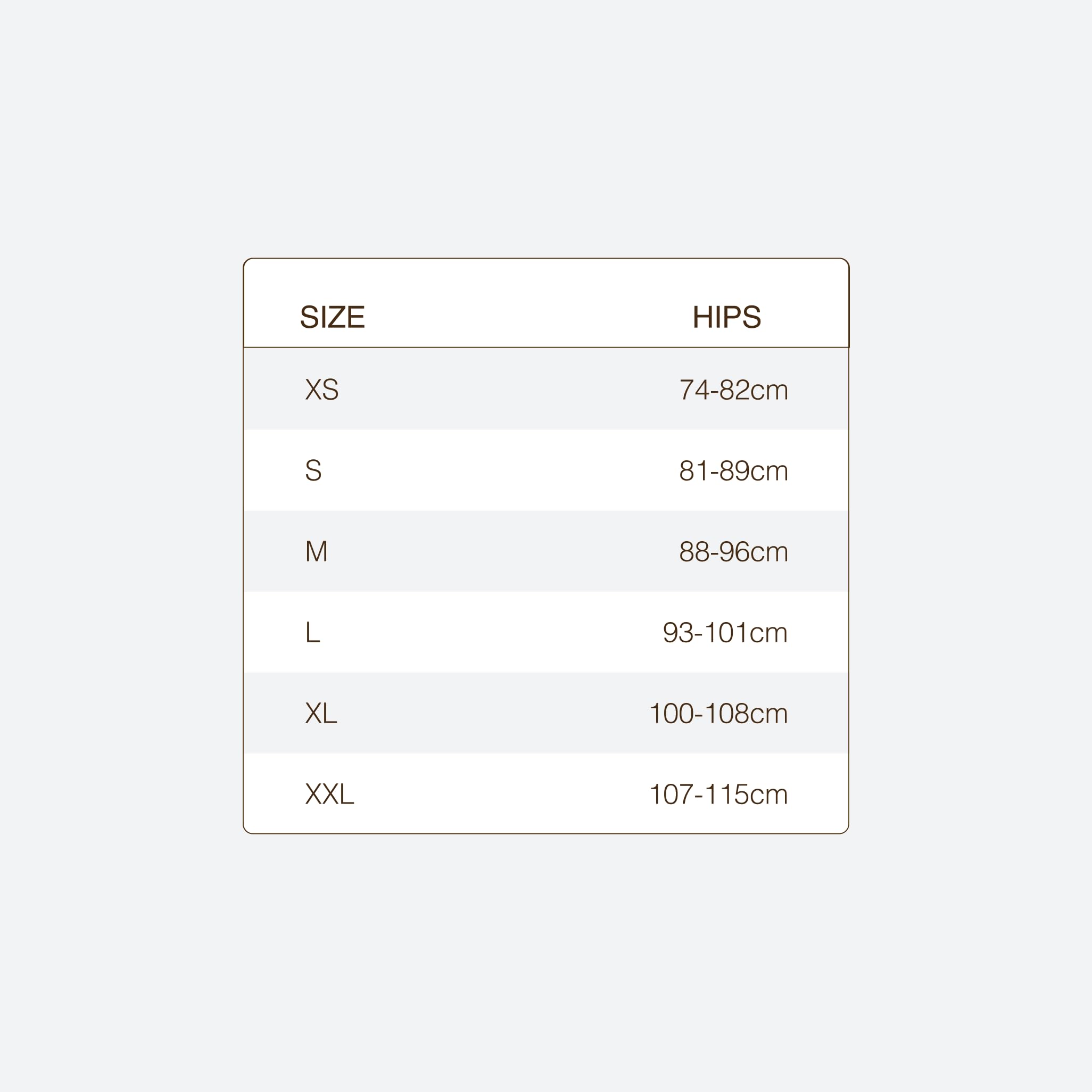Click the 100-108cm hips measurement
The width and height of the screenshot is (1092, 1092).
719,713
